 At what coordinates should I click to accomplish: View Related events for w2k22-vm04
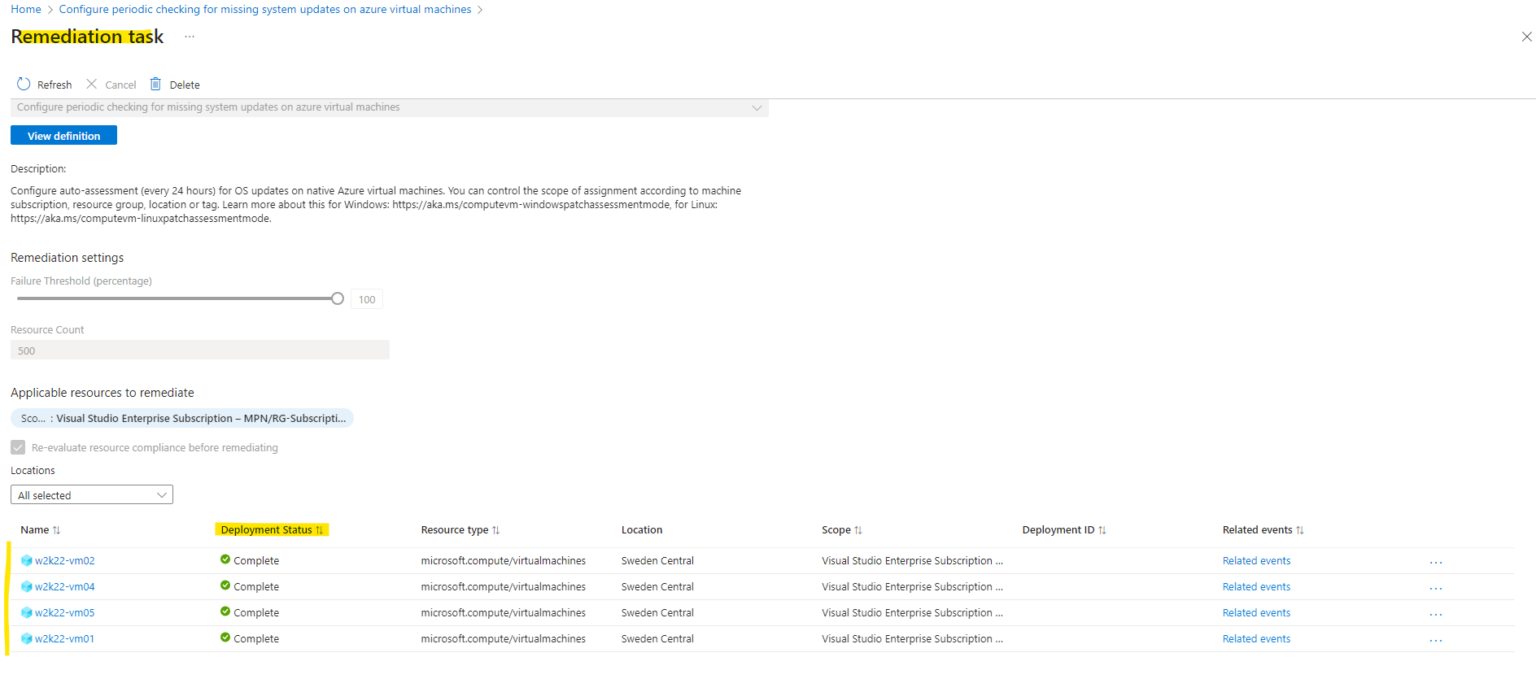coord(1256,587)
